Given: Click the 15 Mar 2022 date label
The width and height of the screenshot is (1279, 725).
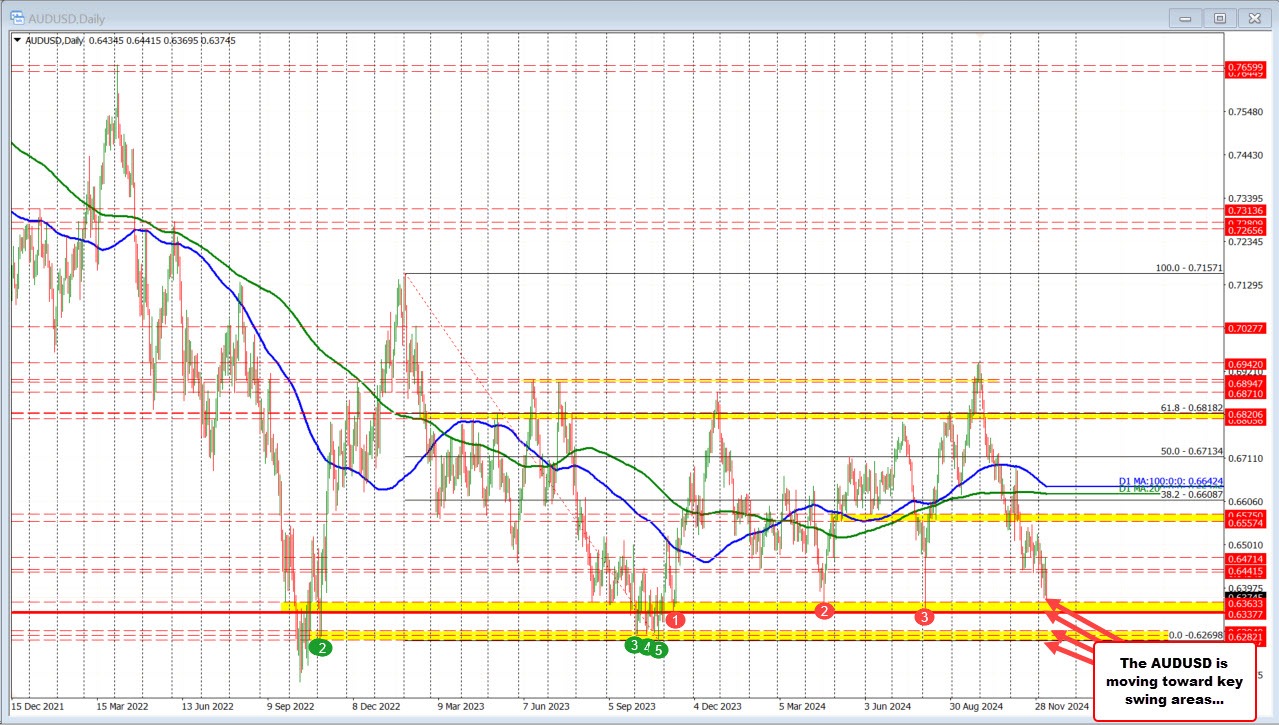Looking at the screenshot, I should (124, 705).
